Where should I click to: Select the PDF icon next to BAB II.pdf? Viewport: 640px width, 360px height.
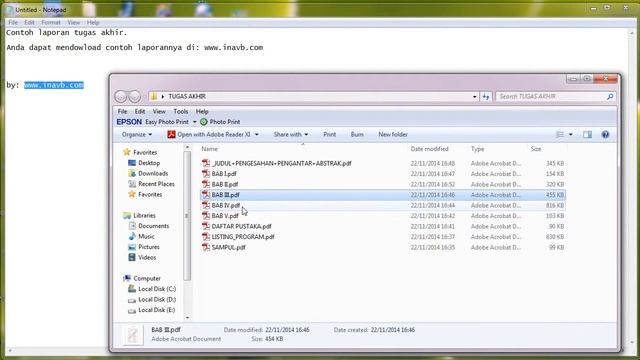(x=206, y=184)
